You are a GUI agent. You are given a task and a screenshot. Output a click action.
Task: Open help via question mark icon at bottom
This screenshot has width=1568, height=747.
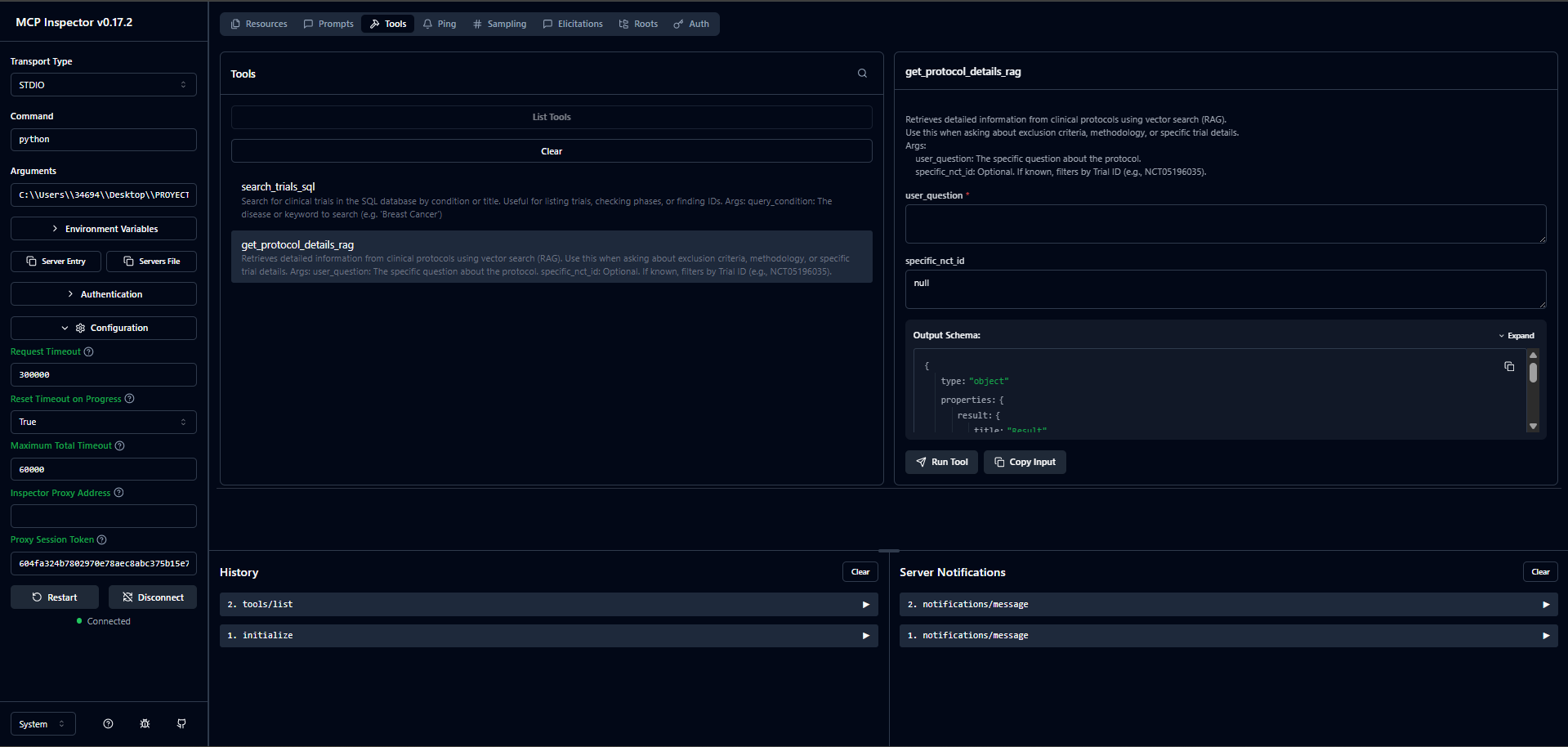click(x=108, y=724)
